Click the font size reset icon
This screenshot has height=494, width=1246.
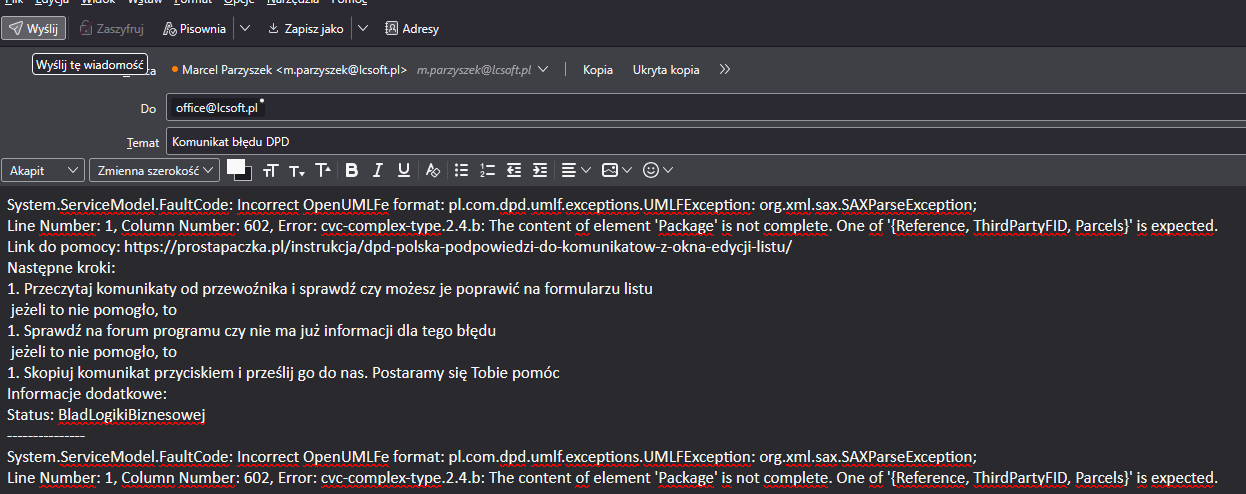270,171
